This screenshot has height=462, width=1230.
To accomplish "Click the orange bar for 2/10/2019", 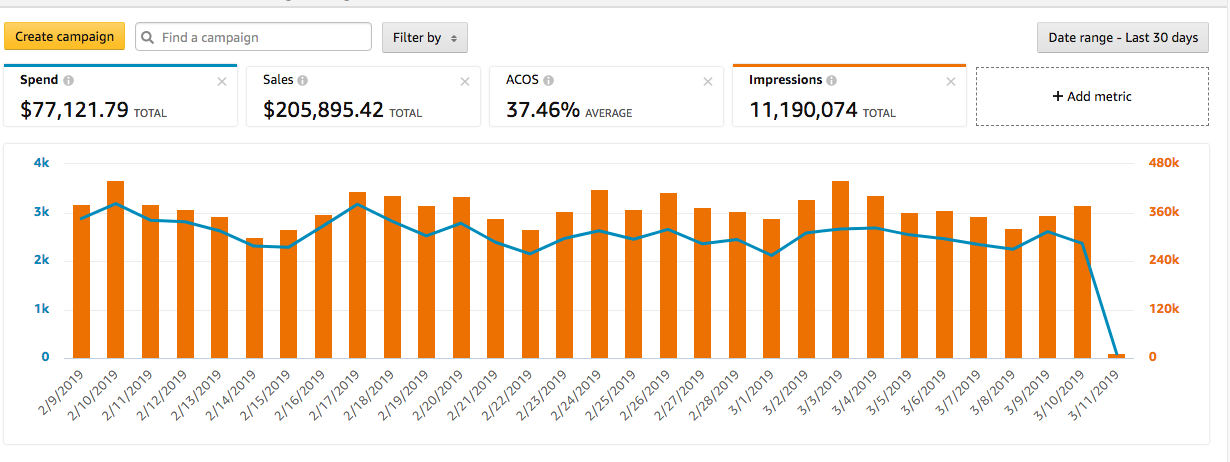I will 116,269.
